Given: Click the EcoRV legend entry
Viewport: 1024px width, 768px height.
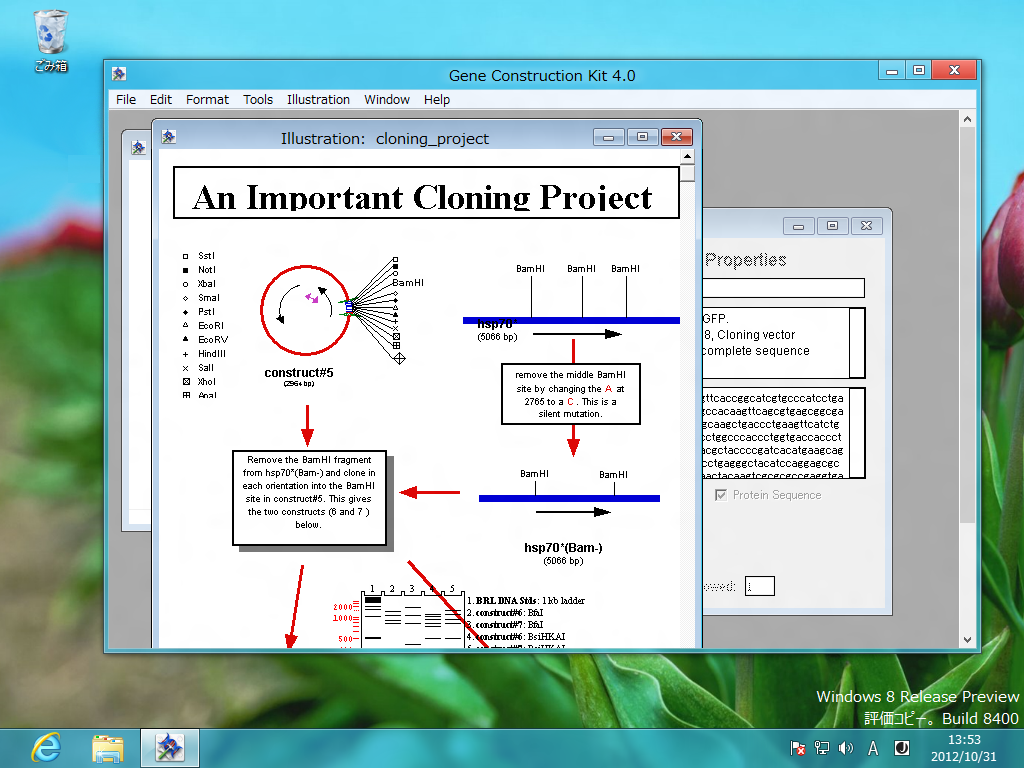Looking at the screenshot, I should click(x=205, y=340).
